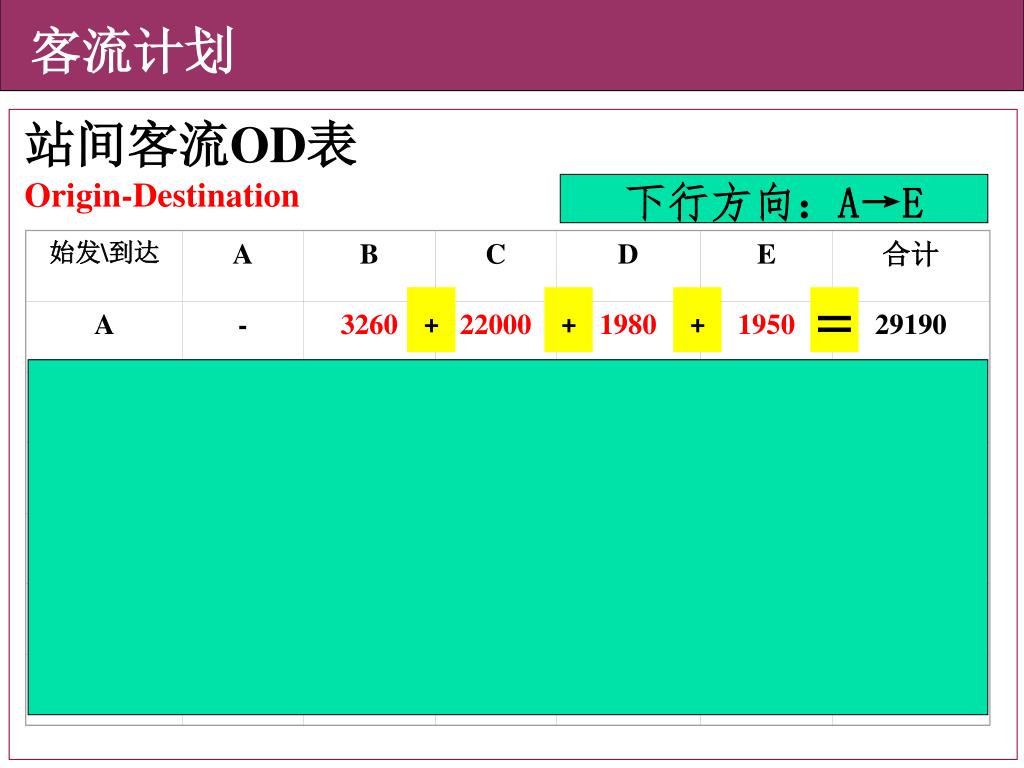Select the value 3260

pos(369,325)
